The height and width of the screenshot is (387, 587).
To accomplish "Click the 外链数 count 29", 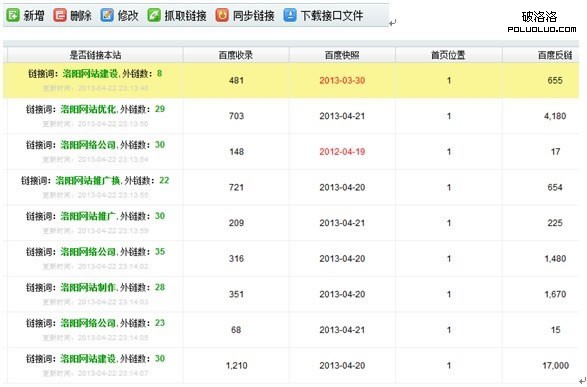I will tap(160, 109).
